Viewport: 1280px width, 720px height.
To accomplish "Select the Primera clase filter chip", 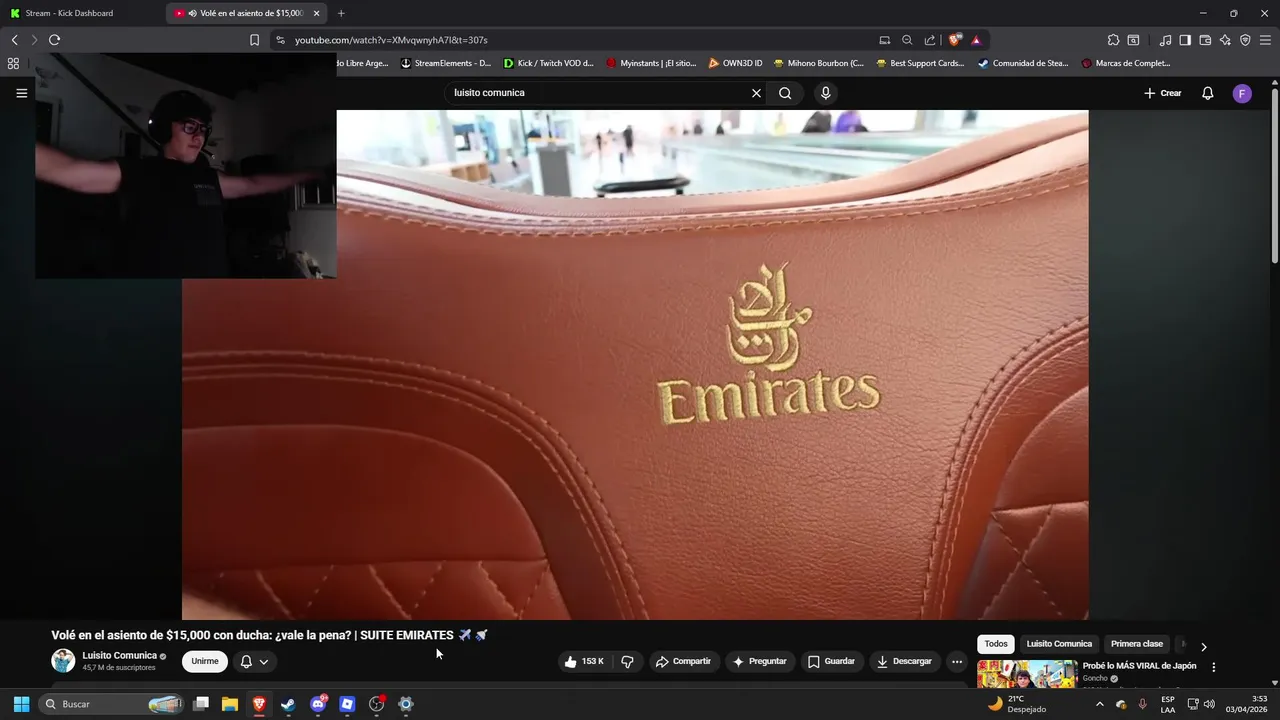I will (1137, 644).
